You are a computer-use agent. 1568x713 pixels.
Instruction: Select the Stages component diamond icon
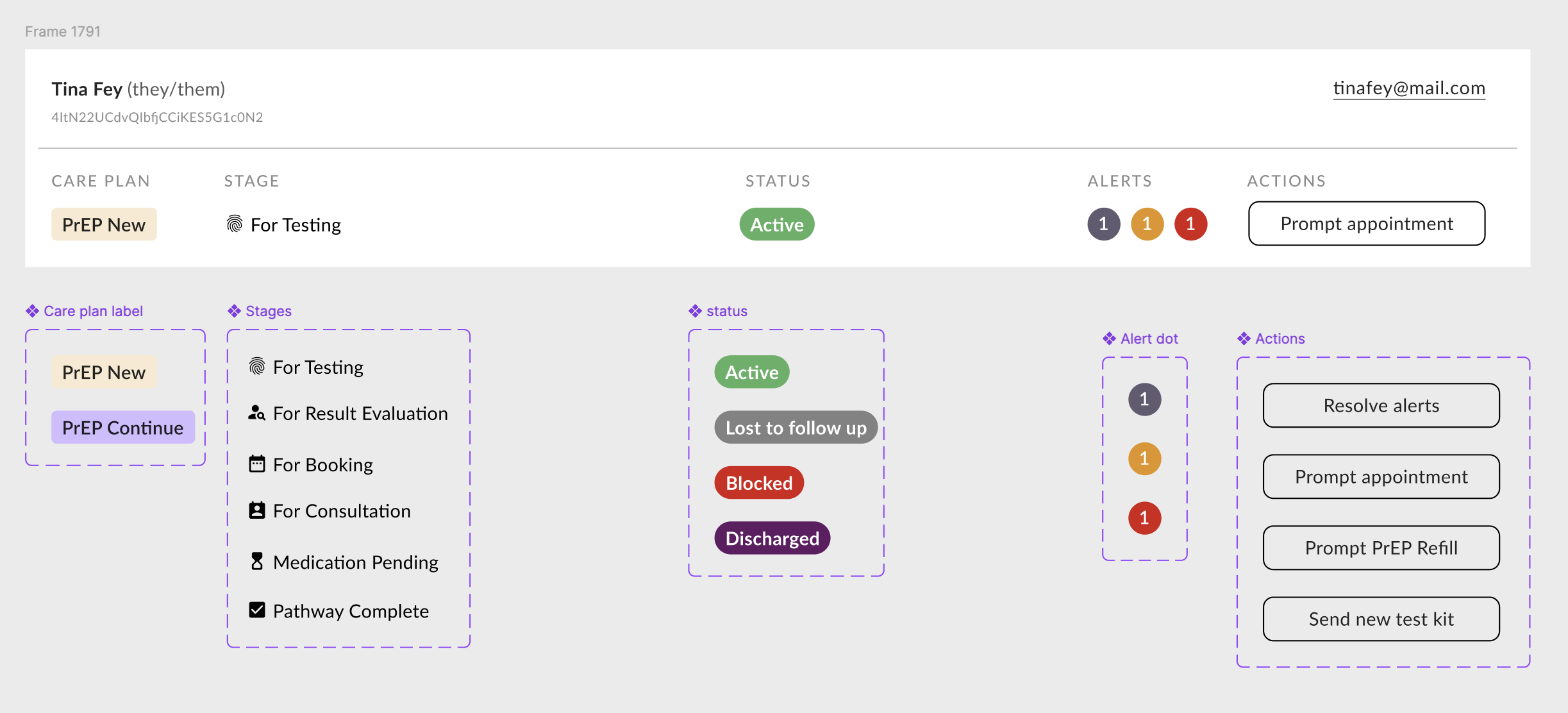pyautogui.click(x=234, y=311)
